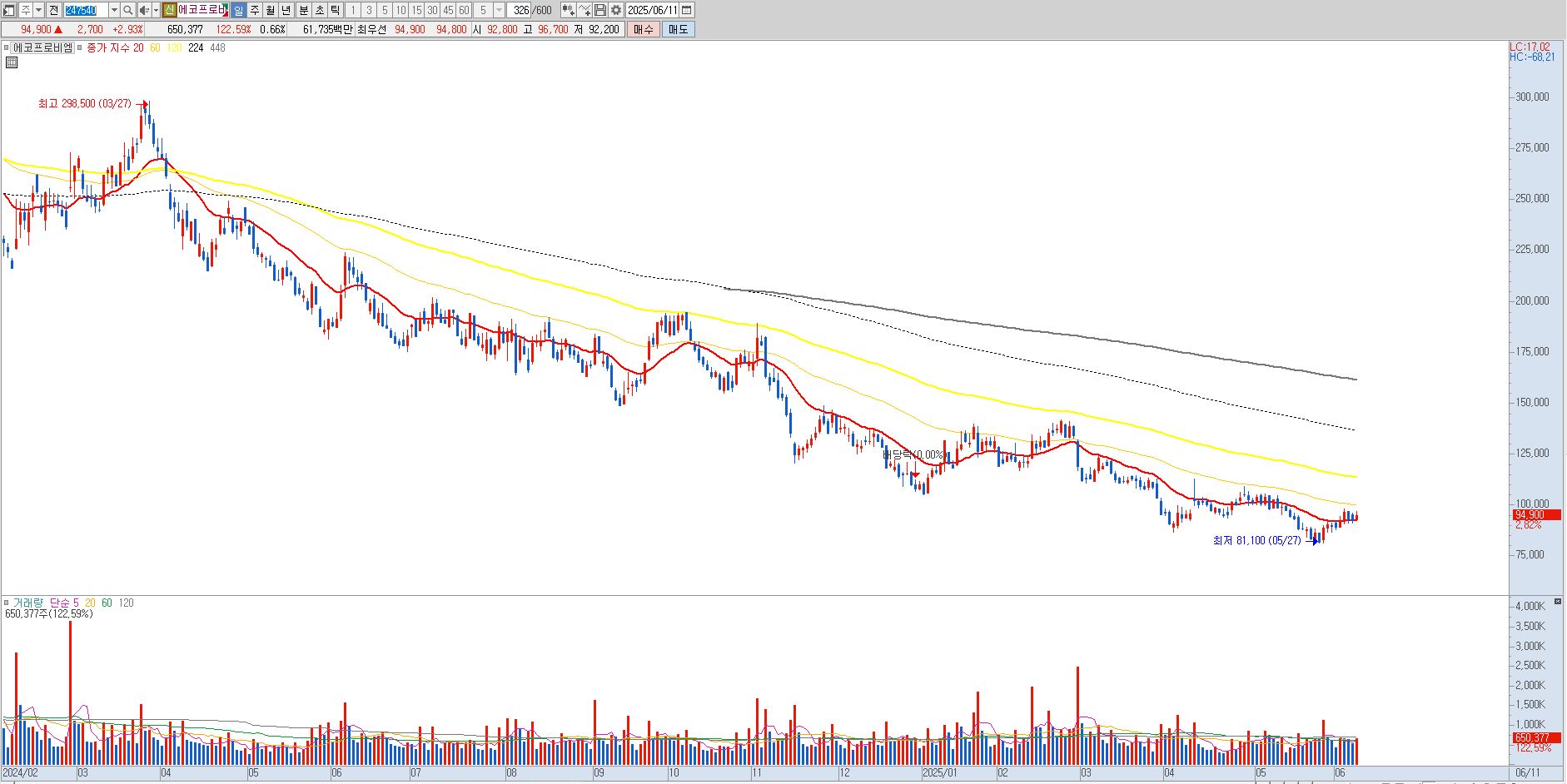Click the line drawing tool icon
The width and height of the screenshot is (1567, 784).
(x=585, y=10)
